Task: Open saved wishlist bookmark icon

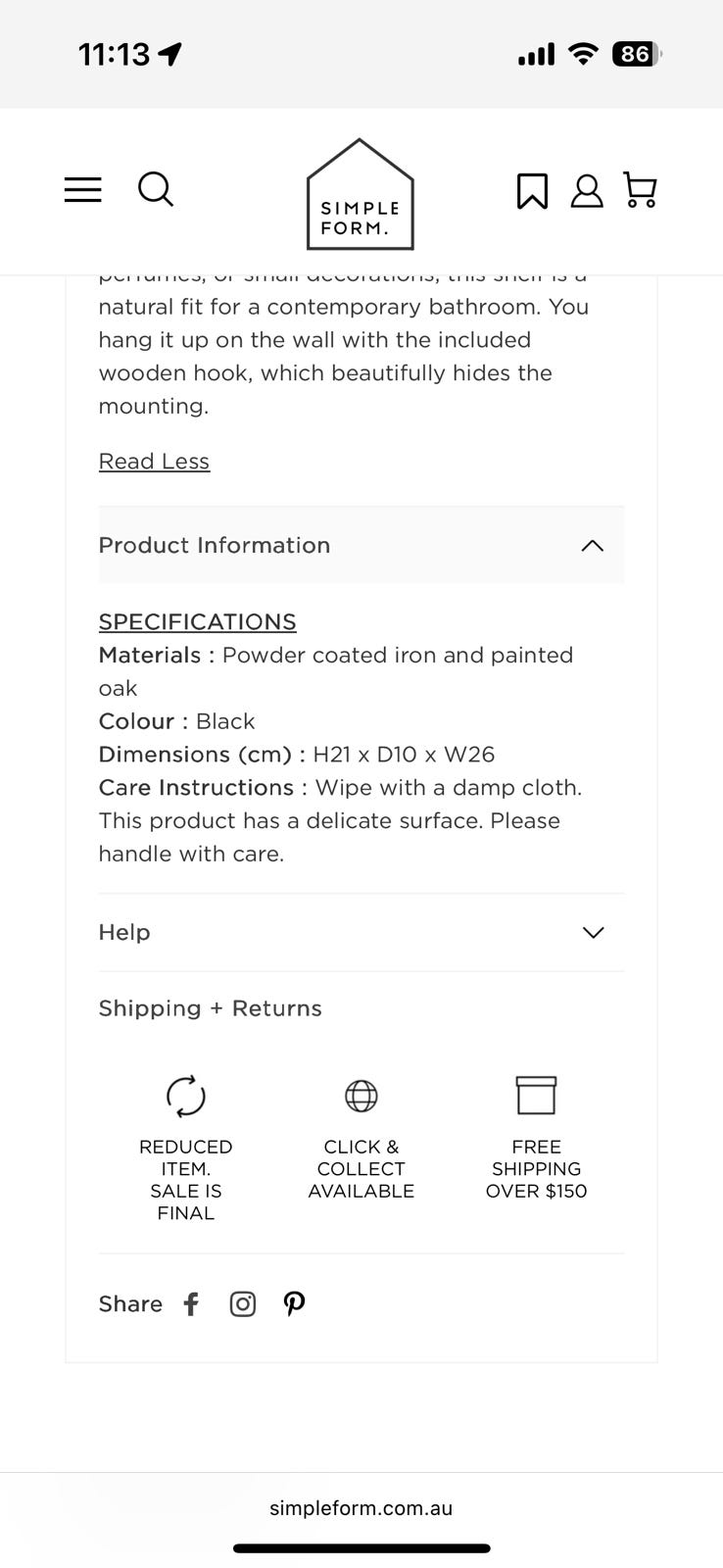Action: click(x=532, y=191)
